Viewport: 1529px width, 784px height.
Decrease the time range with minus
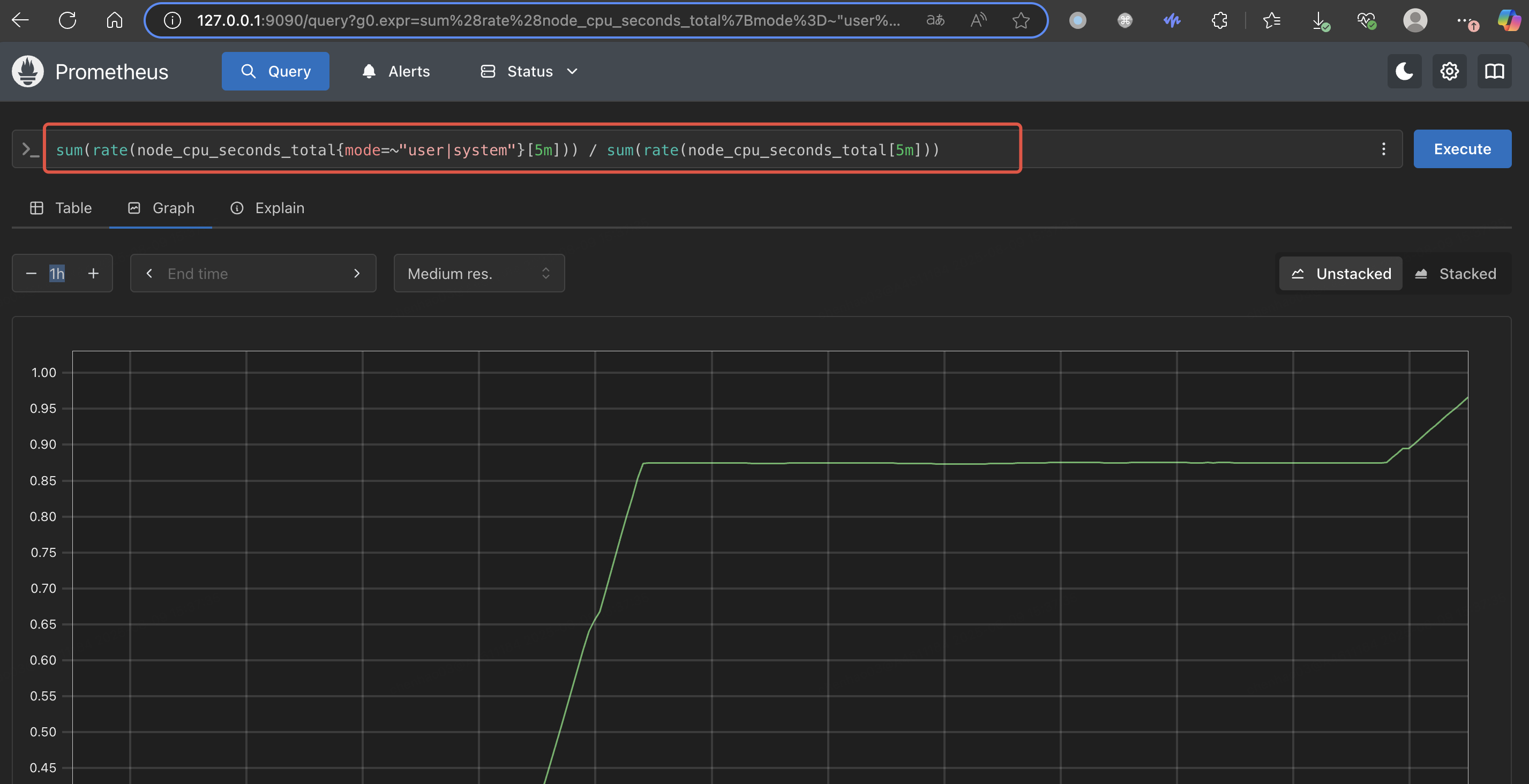pos(31,274)
